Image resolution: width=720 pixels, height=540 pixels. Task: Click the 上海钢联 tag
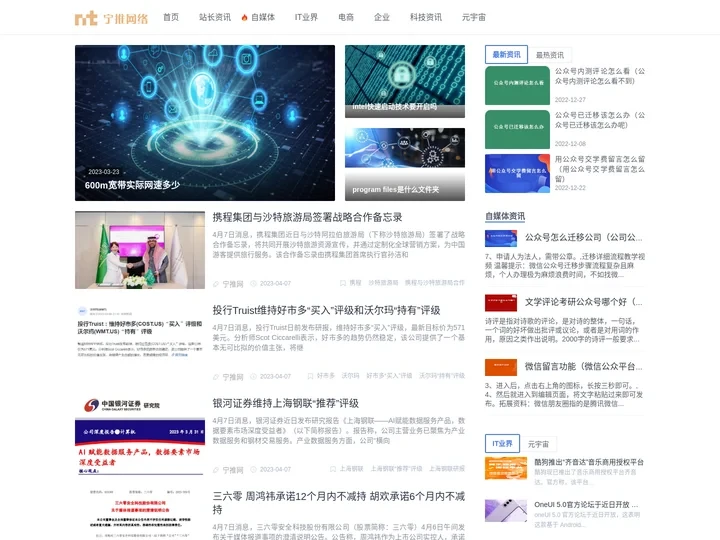(x=351, y=469)
